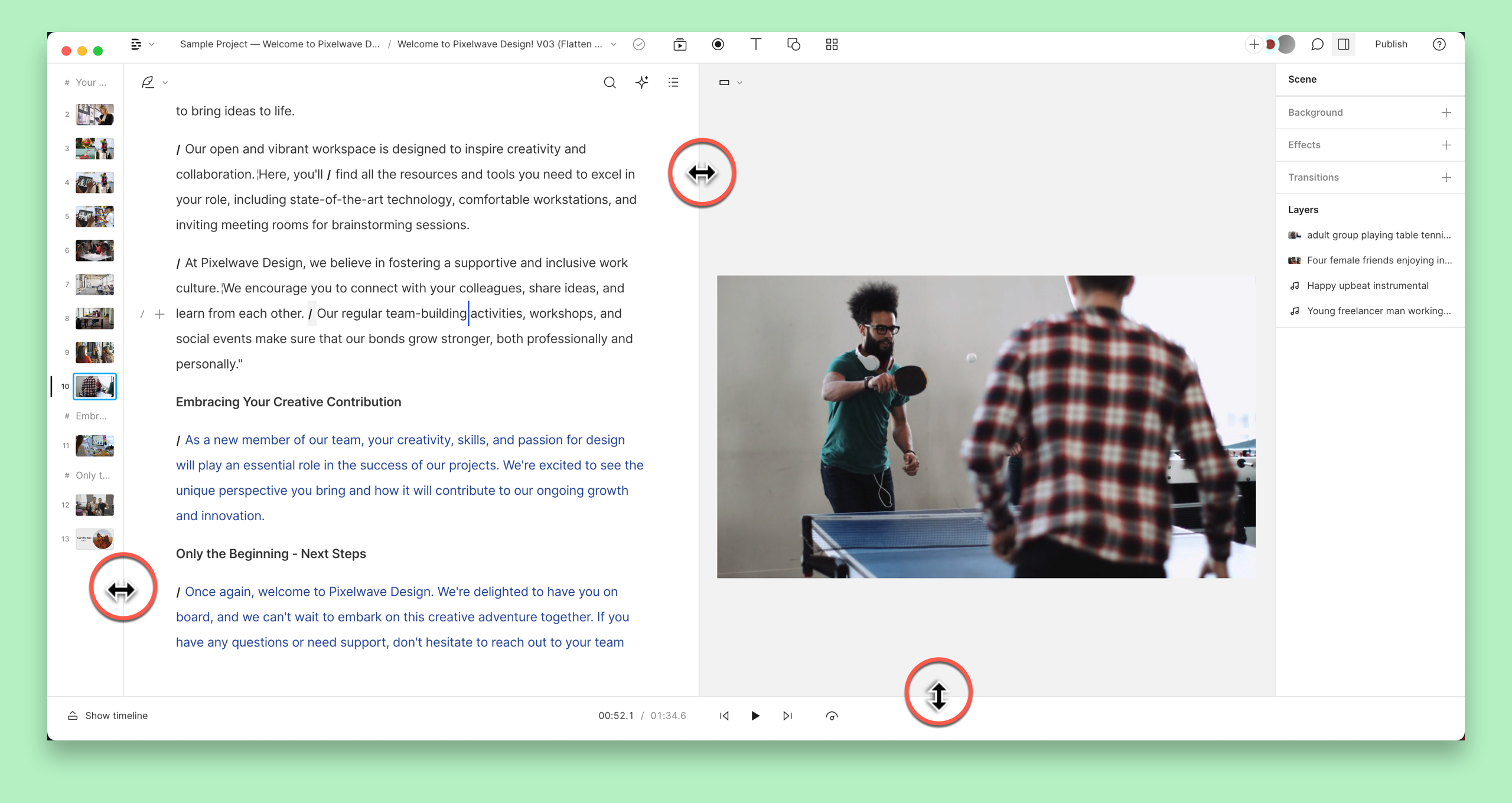1512x803 pixels.
Task: Open the media library icon
Action: (680, 44)
